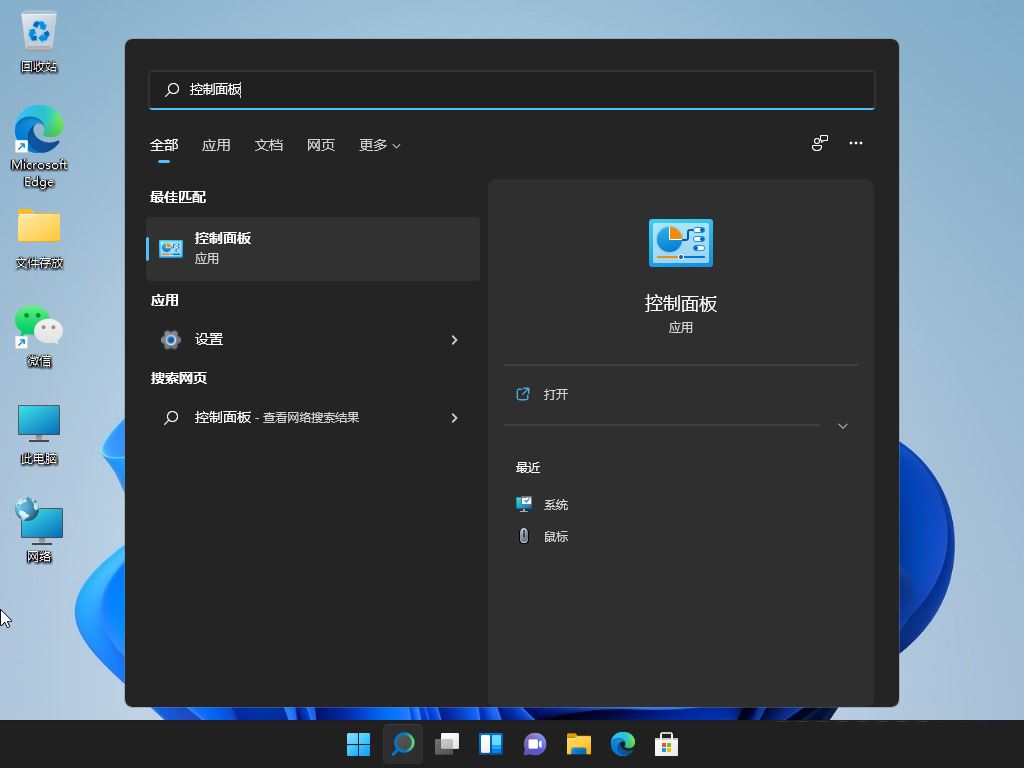Expand the chevron below the 打开 action
The image size is (1024, 768).
(x=843, y=425)
